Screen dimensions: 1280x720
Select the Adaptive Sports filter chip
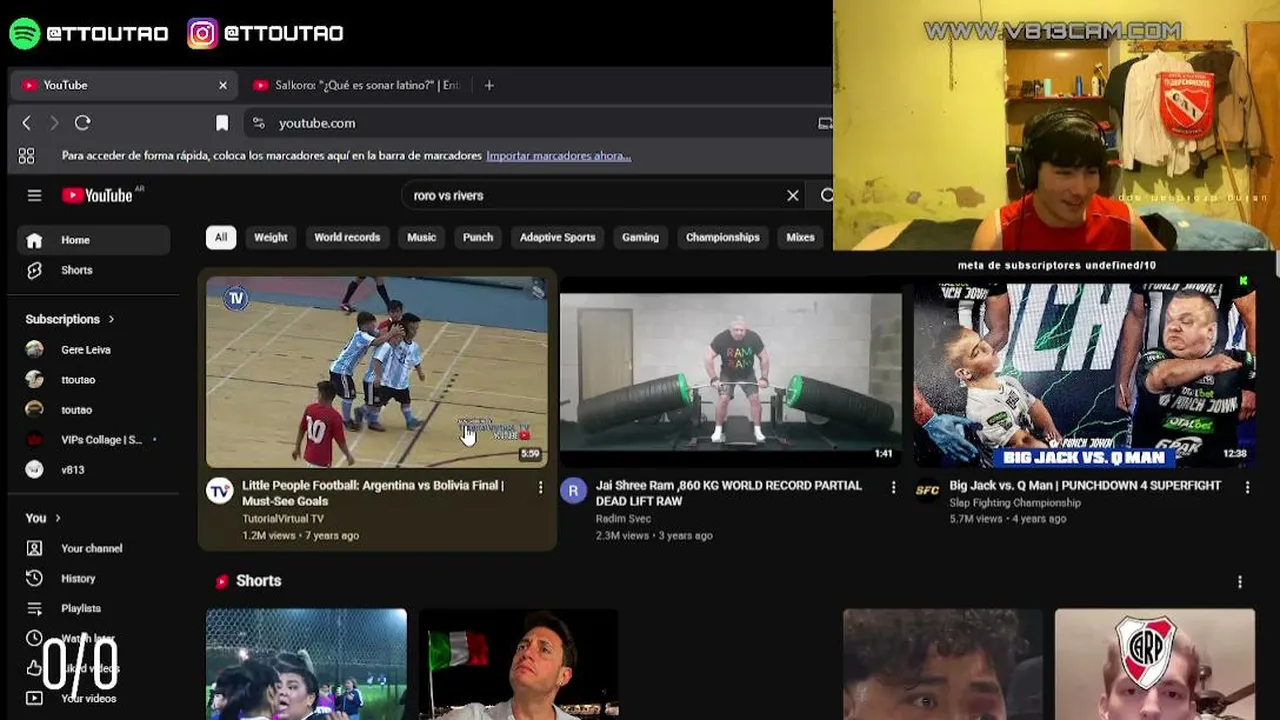557,237
